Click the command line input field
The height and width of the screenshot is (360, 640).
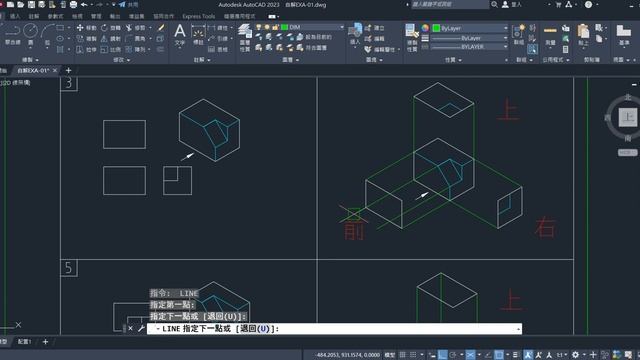[x=334, y=329]
